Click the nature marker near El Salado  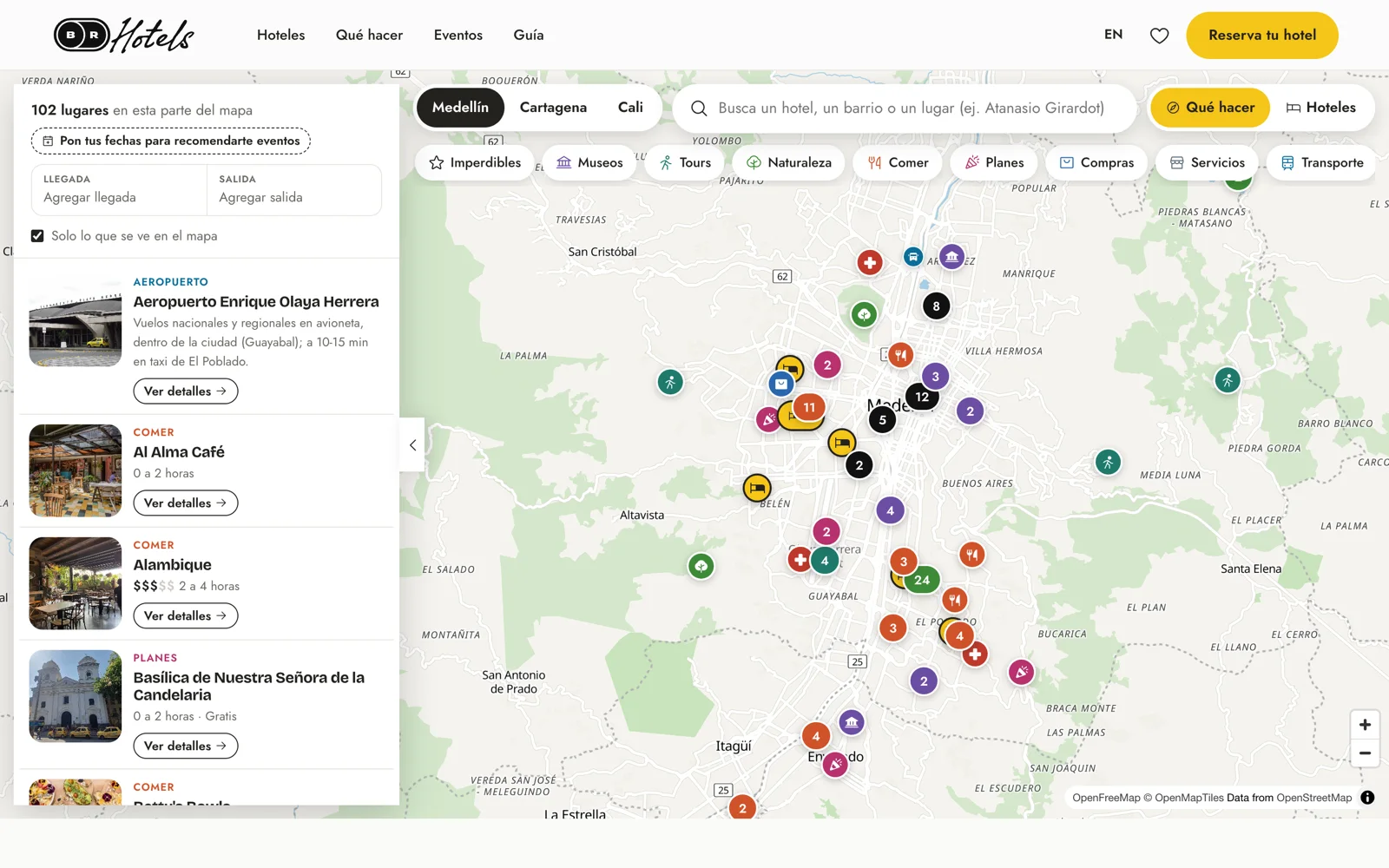pos(701,567)
